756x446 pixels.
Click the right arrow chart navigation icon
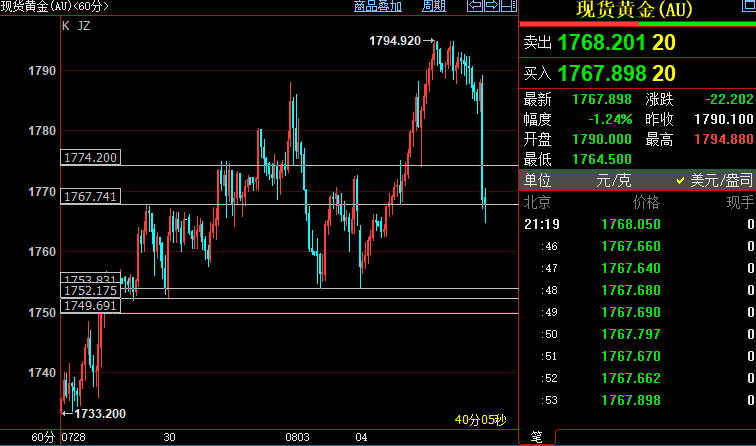(491, 6)
